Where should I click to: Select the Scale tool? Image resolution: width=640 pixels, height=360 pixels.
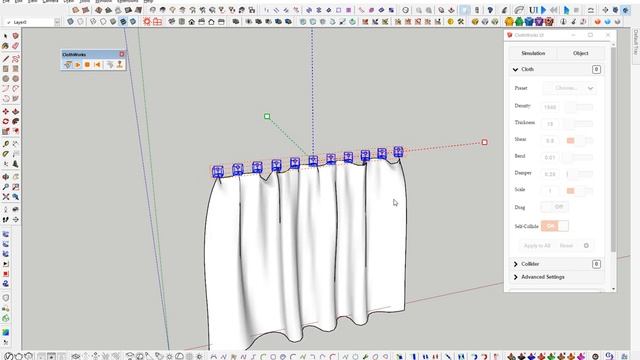point(5,131)
